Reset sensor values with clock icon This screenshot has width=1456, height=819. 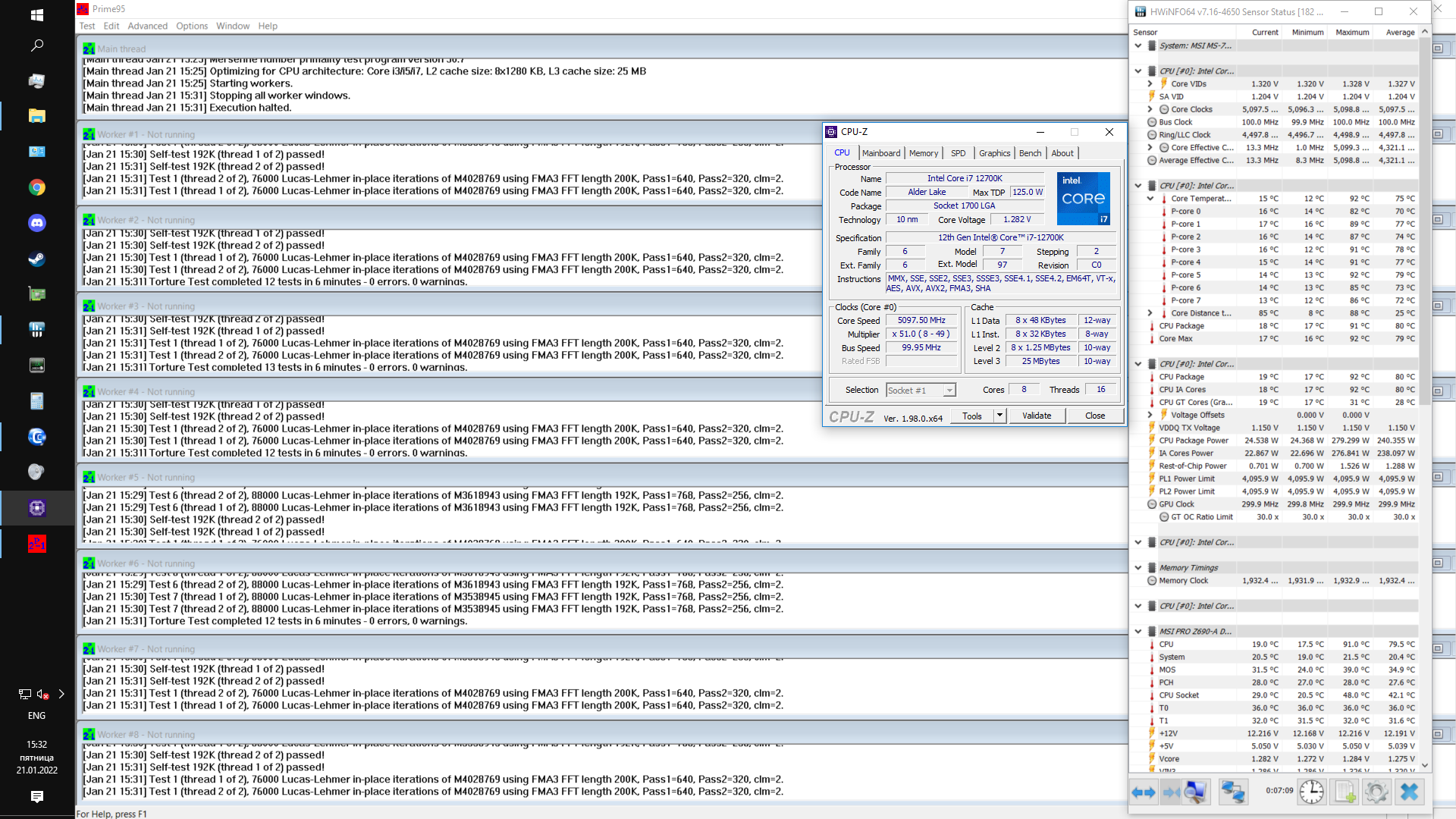1311,792
